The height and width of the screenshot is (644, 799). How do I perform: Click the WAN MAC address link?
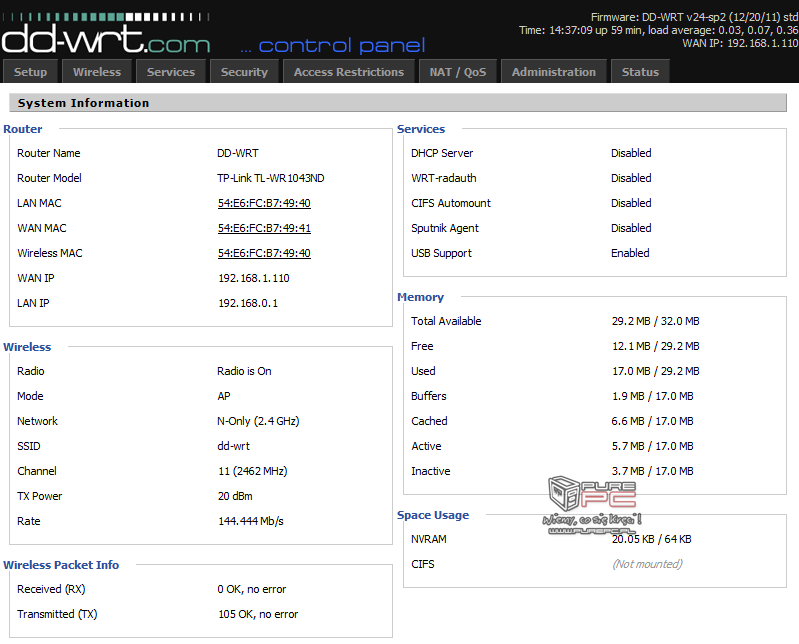point(264,228)
